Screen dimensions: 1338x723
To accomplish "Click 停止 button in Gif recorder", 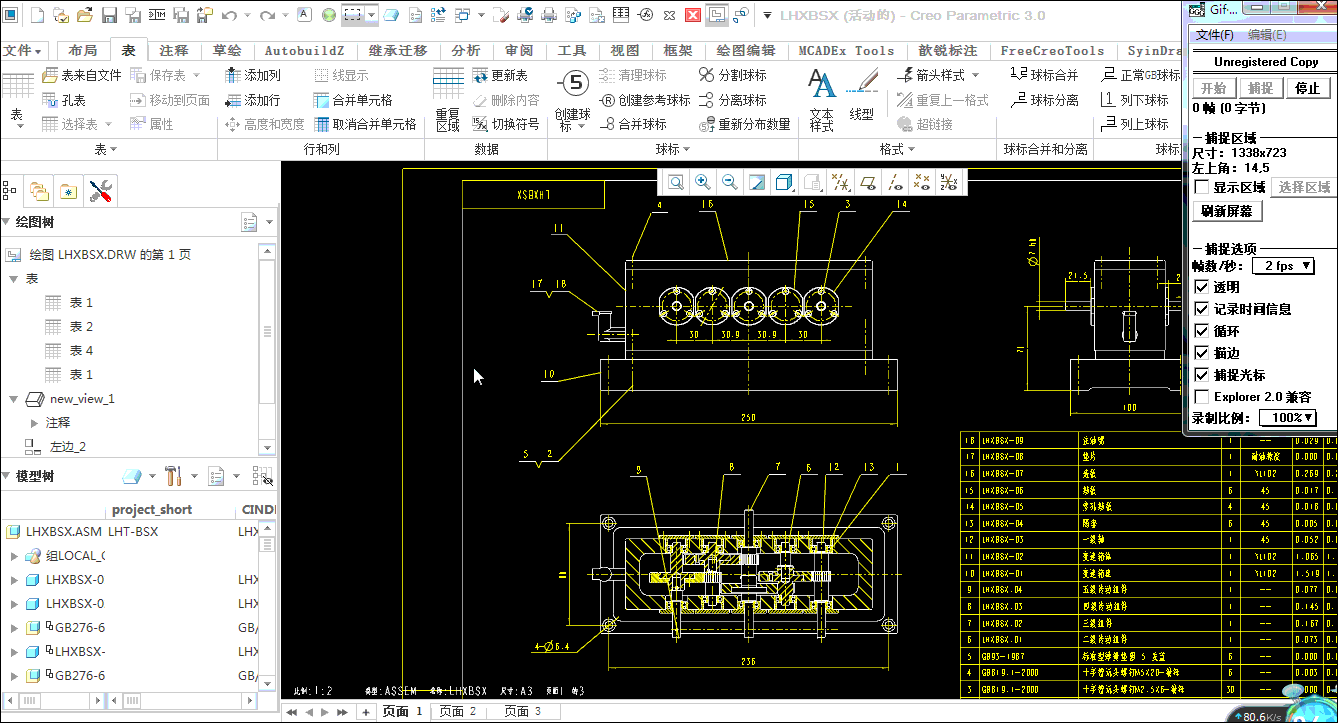I will 1307,88.
